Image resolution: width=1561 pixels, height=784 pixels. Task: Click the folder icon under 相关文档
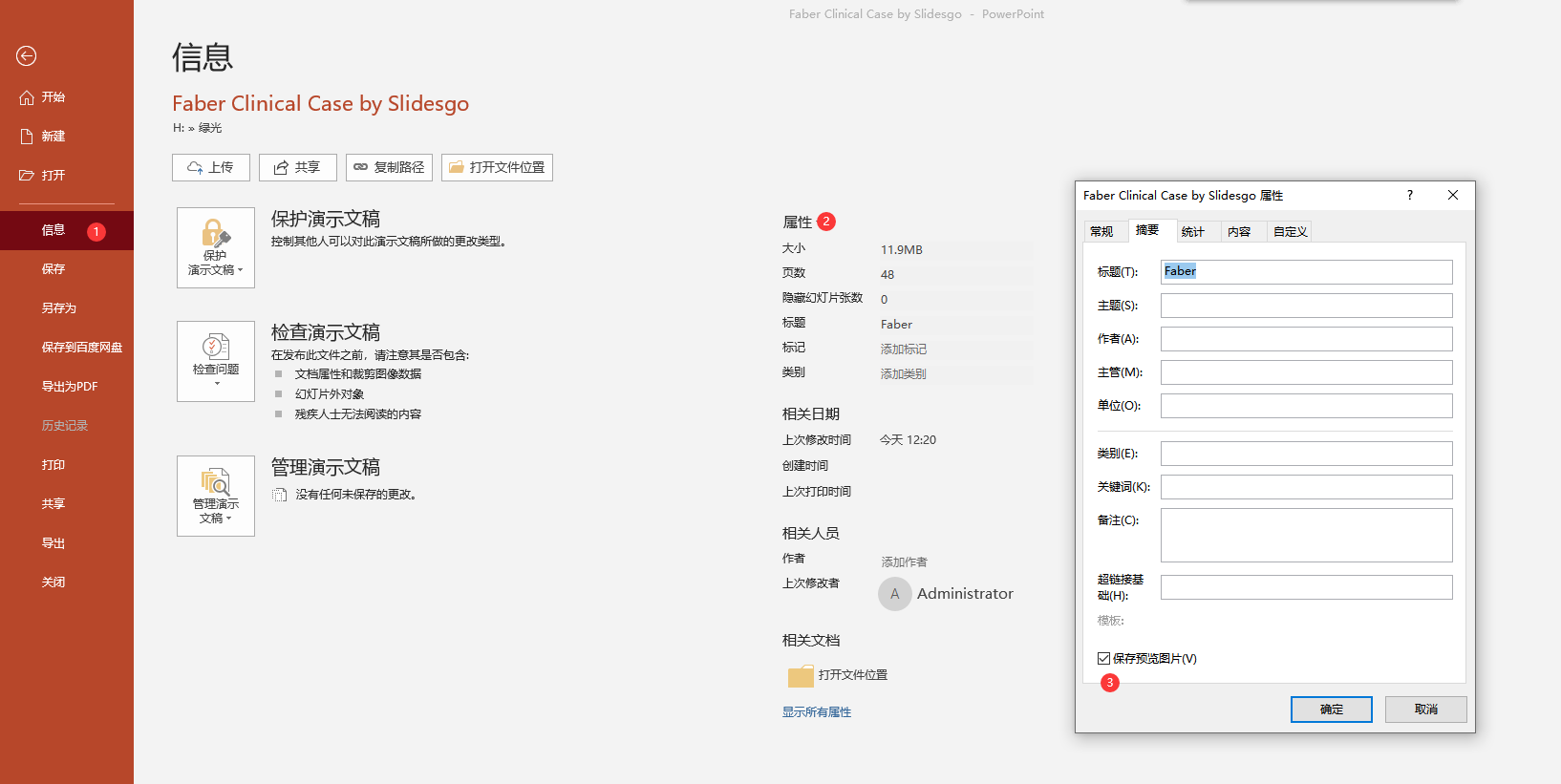pos(801,676)
